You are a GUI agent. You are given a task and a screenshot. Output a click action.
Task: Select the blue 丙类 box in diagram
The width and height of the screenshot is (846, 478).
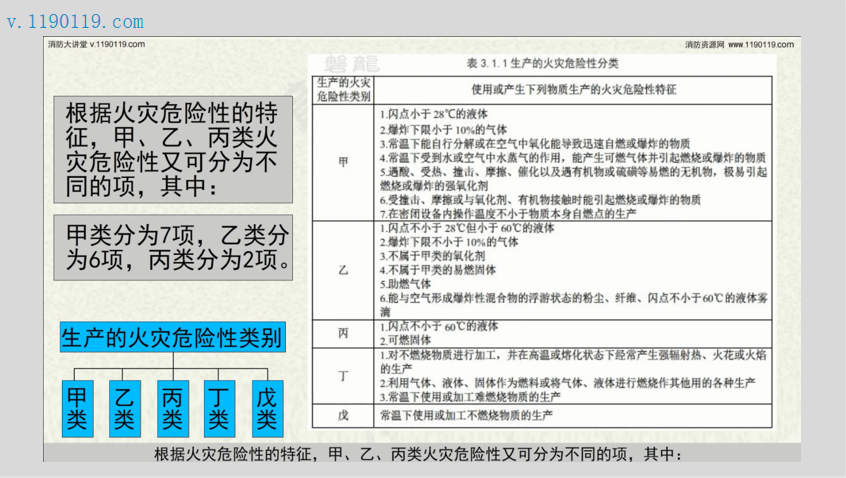[x=173, y=408]
